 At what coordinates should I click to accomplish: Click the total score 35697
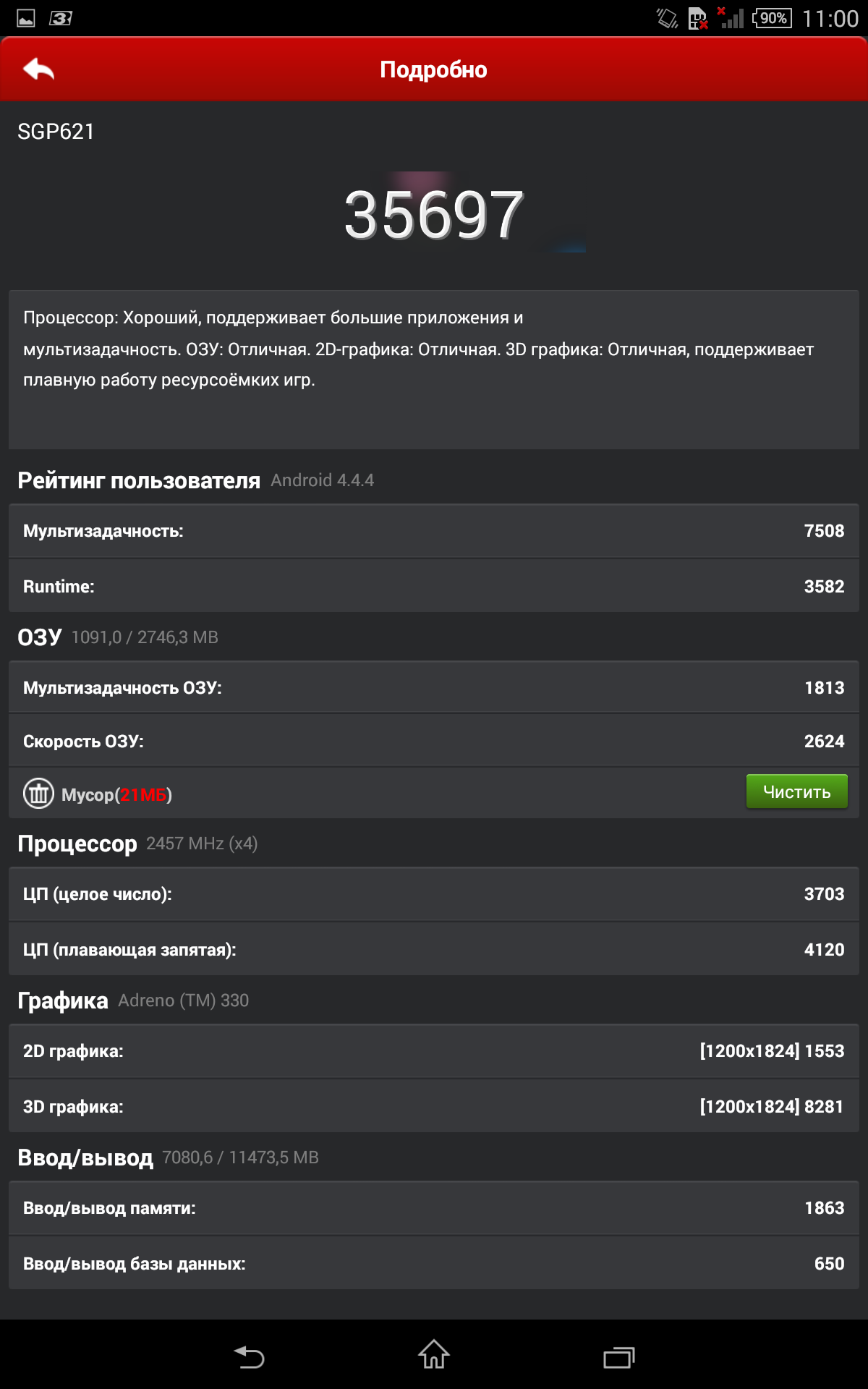point(433,215)
